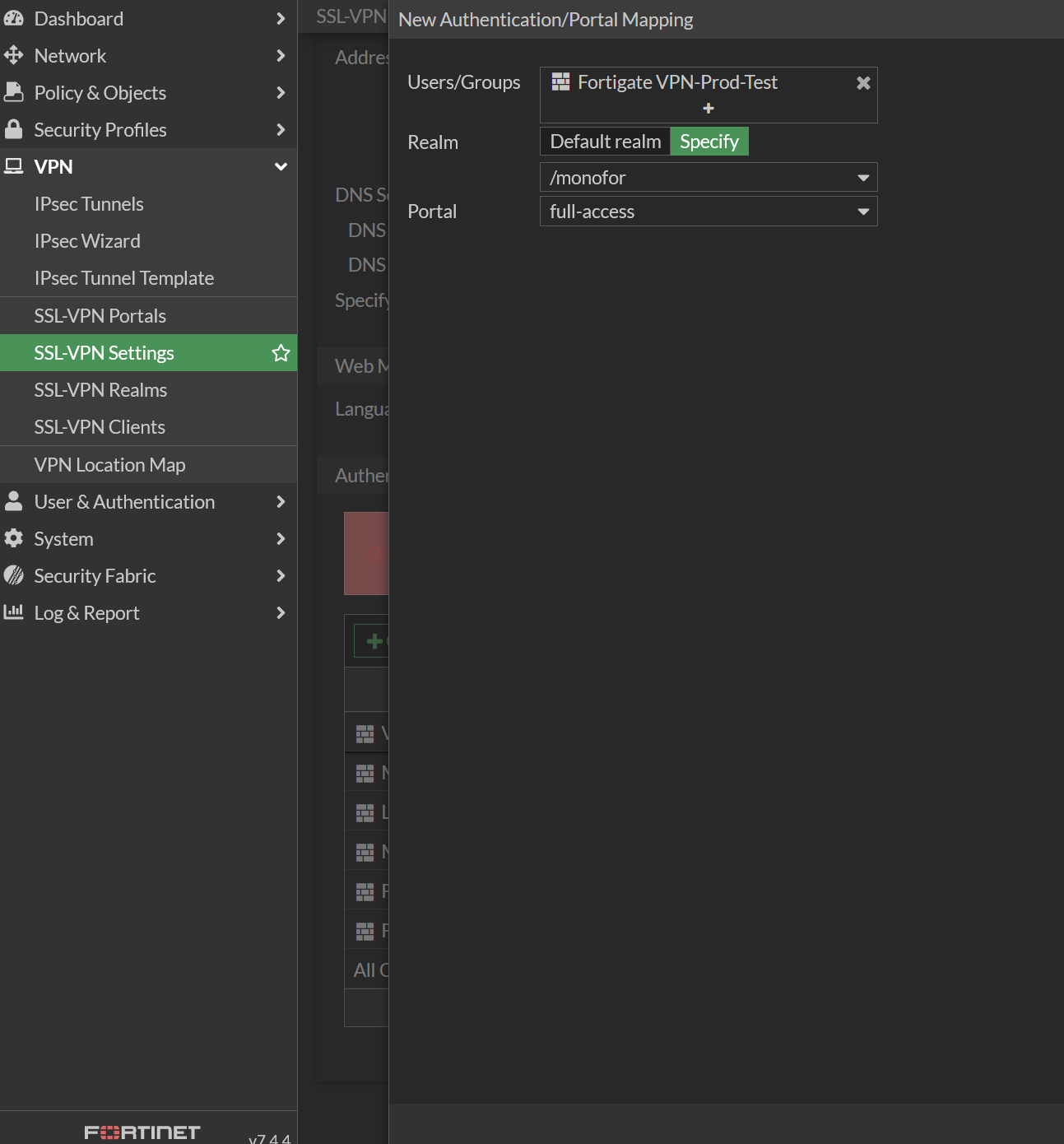Click the System gear icon
Image resolution: width=1064 pixels, height=1144 pixels.
coord(13,538)
